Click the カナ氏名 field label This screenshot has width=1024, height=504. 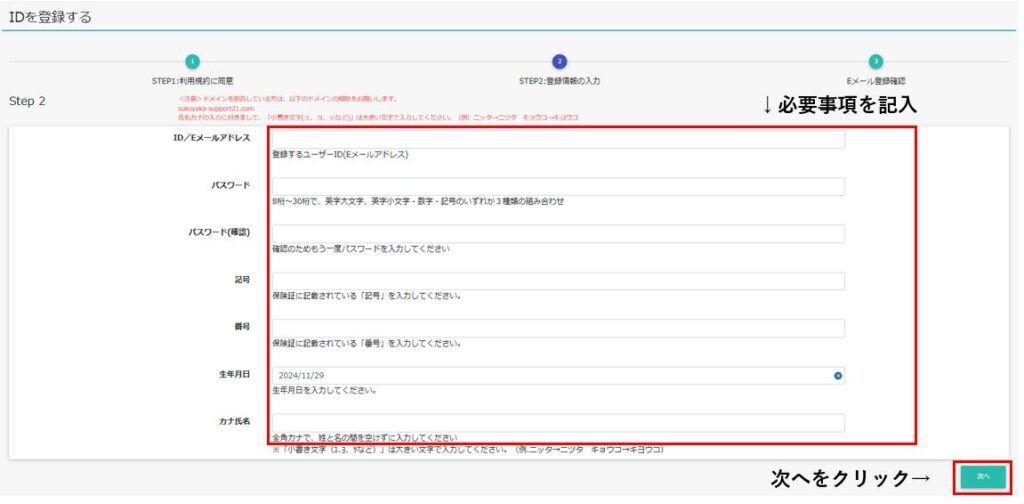click(234, 421)
